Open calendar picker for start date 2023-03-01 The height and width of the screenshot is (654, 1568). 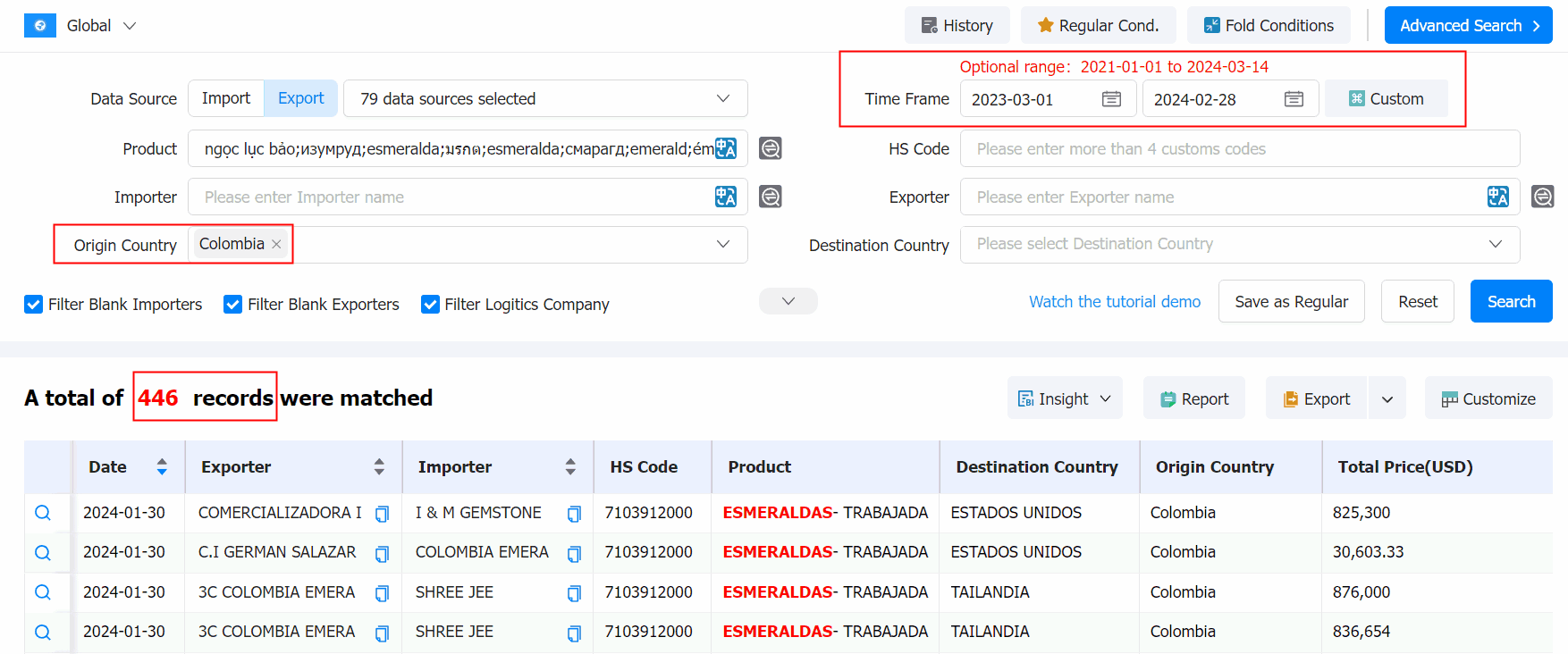1111,99
